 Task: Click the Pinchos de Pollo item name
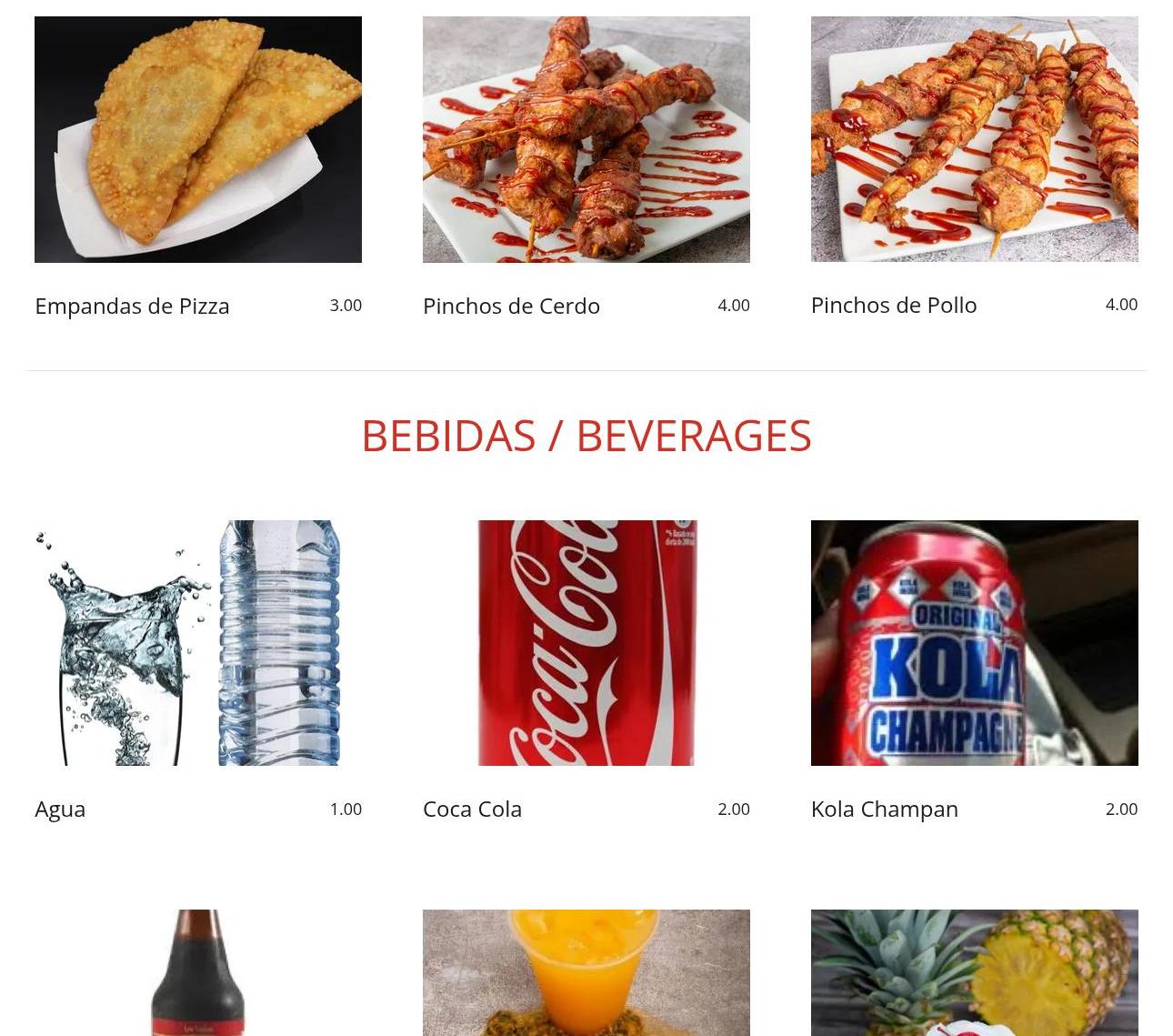point(894,306)
